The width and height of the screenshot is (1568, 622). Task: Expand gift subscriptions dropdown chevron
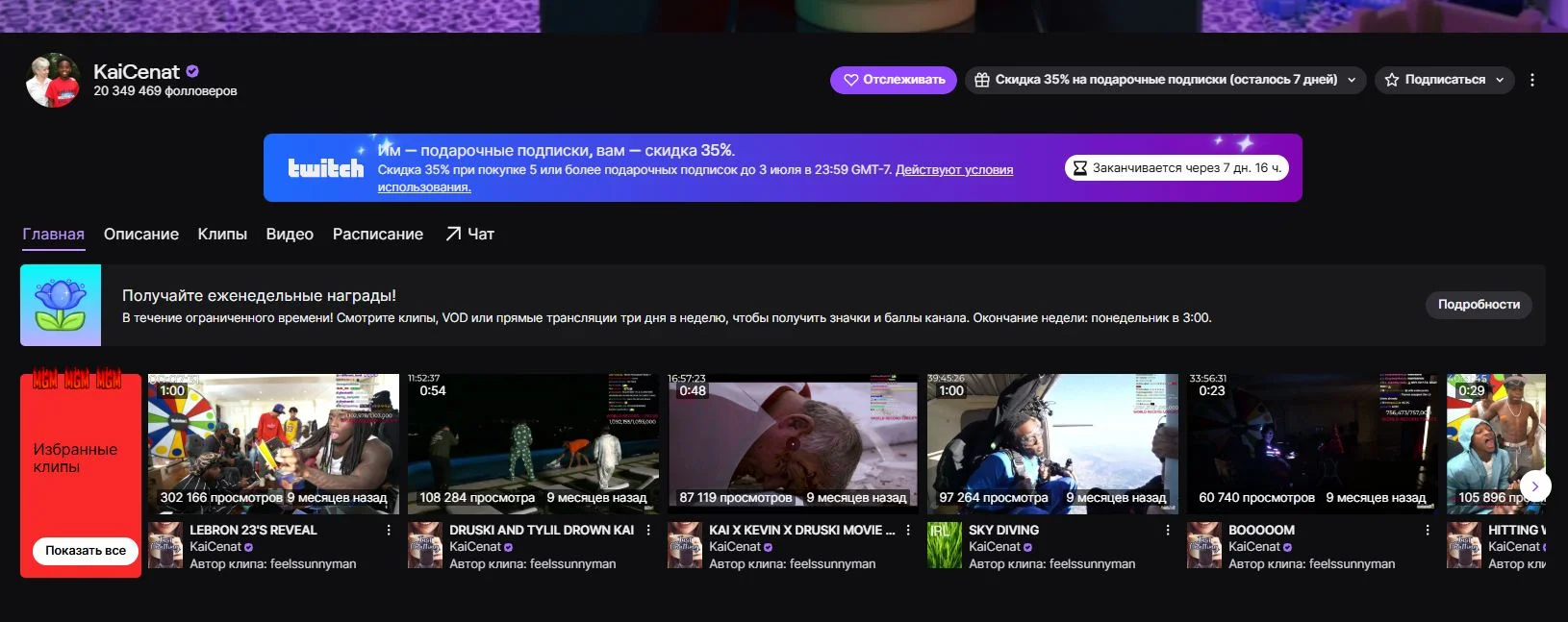(1352, 80)
